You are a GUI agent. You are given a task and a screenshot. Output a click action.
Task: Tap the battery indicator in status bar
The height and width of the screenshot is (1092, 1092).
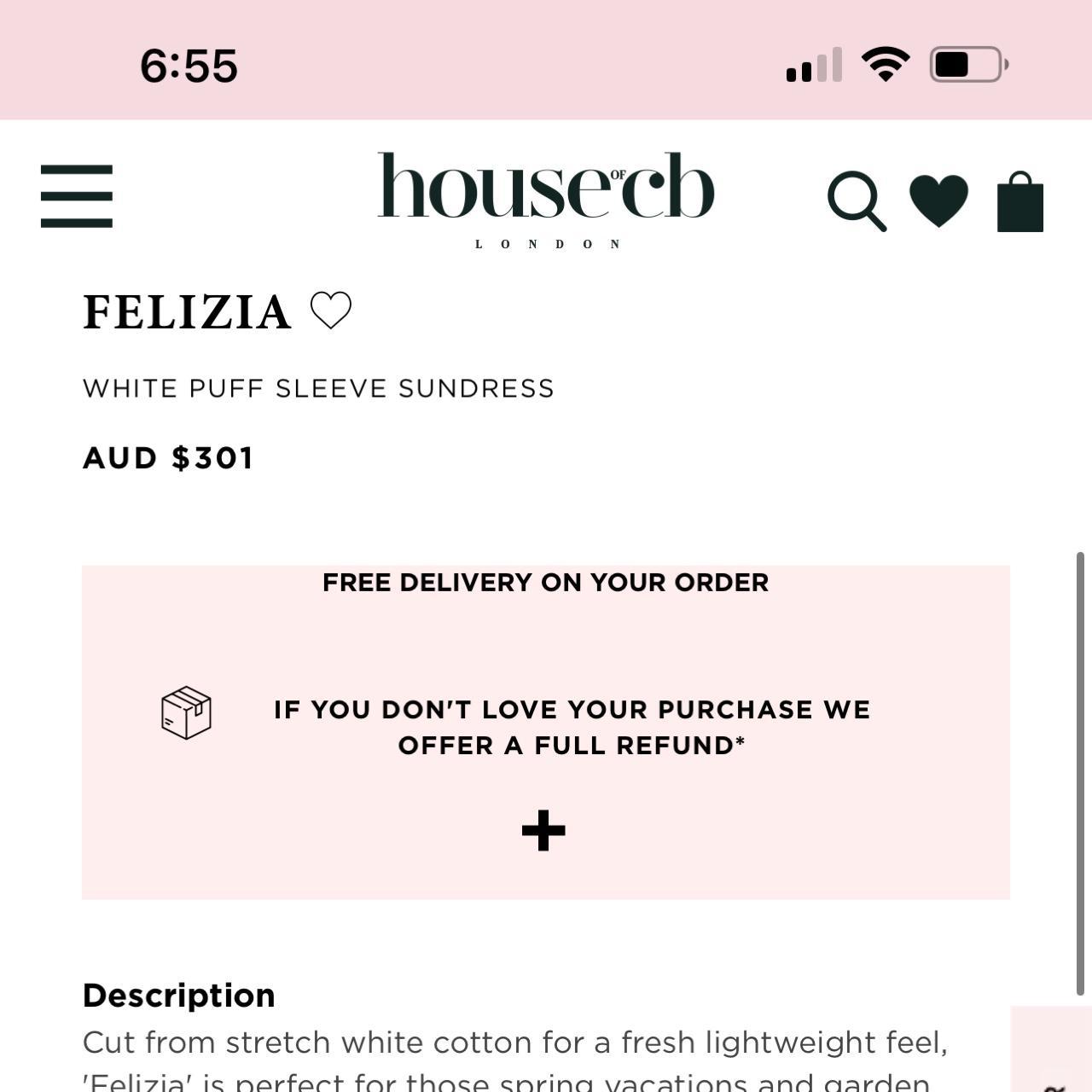pyautogui.click(x=966, y=61)
